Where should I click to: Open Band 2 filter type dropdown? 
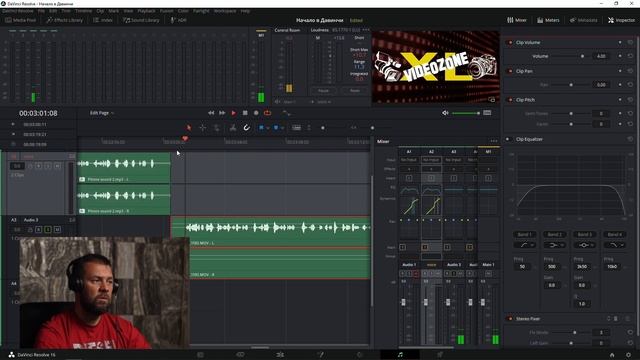click(x=554, y=245)
